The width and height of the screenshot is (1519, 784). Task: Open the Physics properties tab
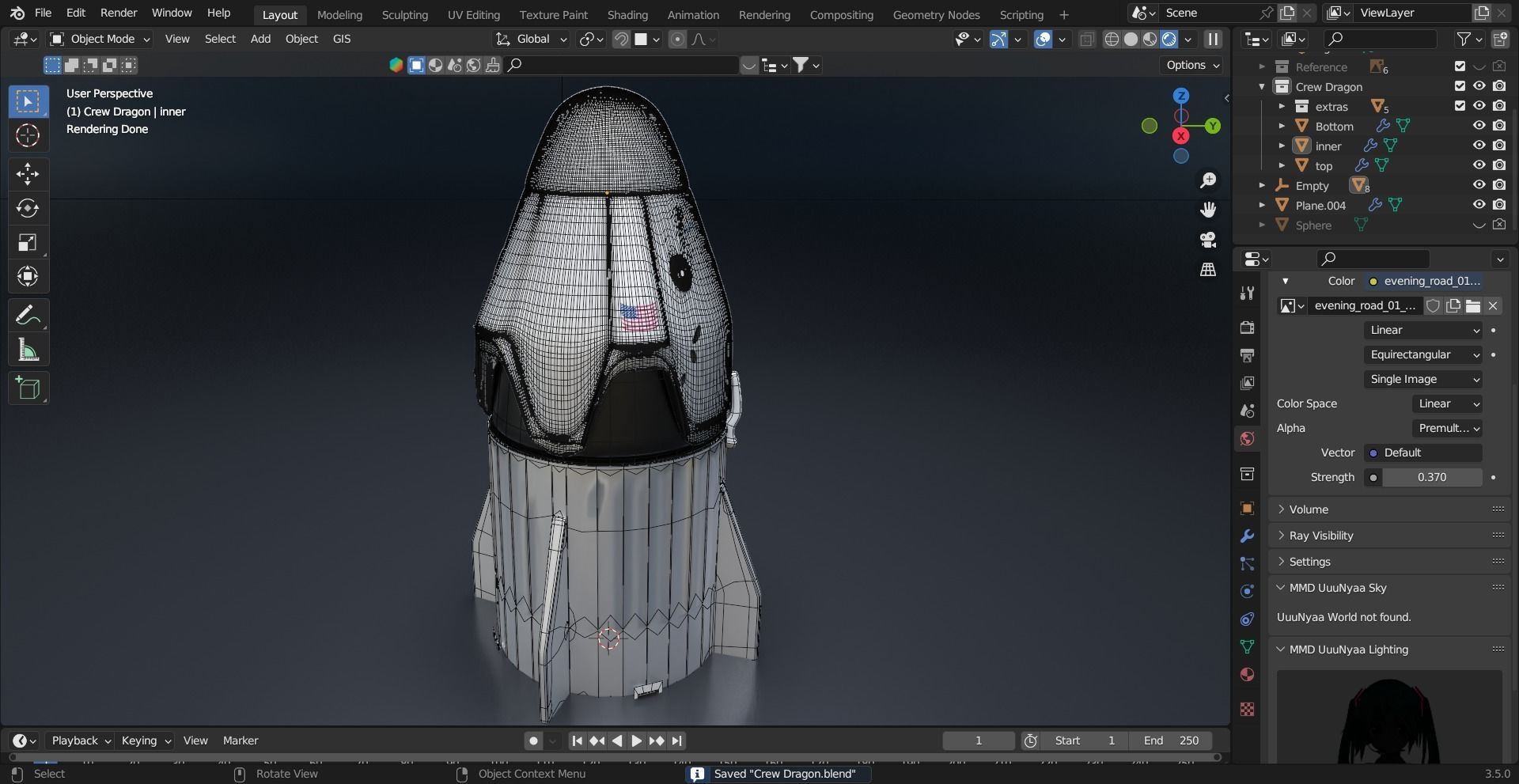point(1248,592)
